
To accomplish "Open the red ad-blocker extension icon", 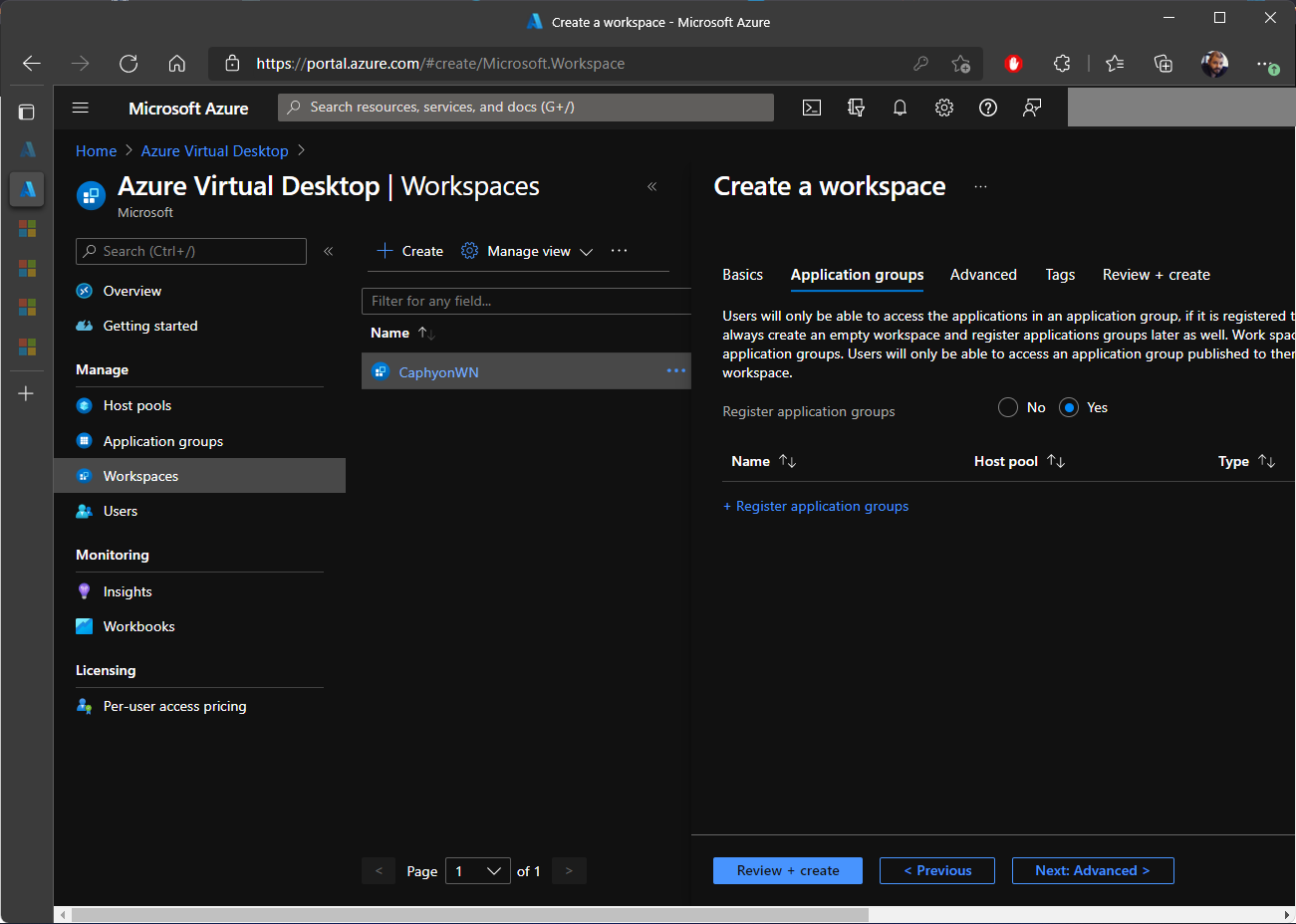I will click(1013, 64).
